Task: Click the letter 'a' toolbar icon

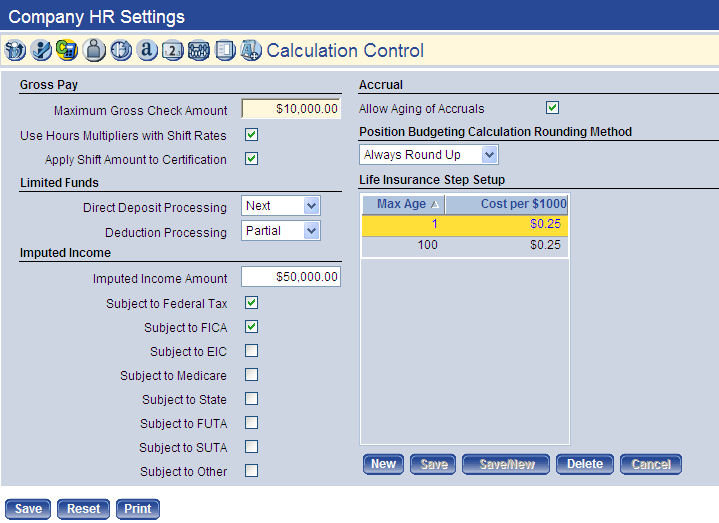Action: tap(147, 50)
